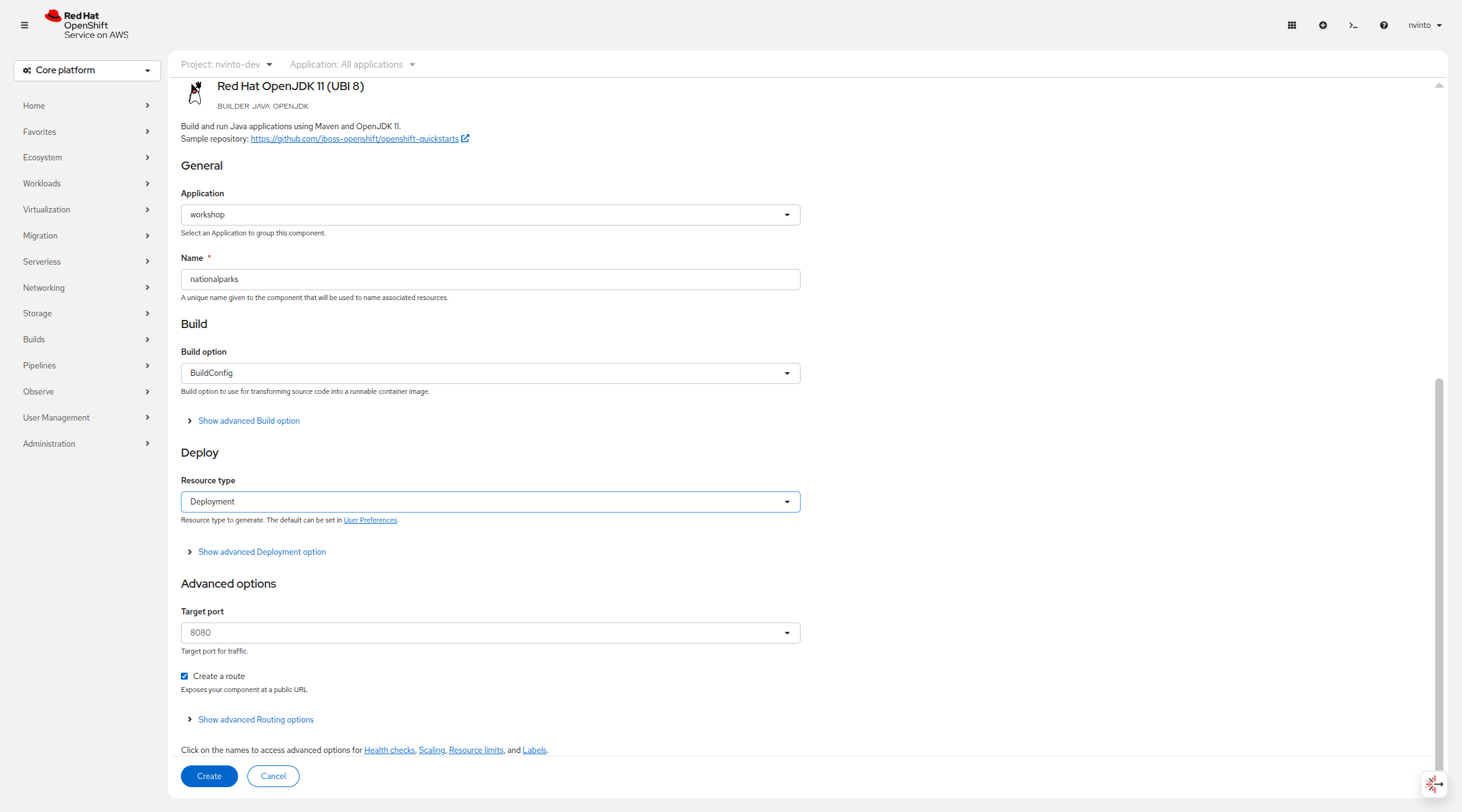Expand the Builds navigation section

coord(86,340)
